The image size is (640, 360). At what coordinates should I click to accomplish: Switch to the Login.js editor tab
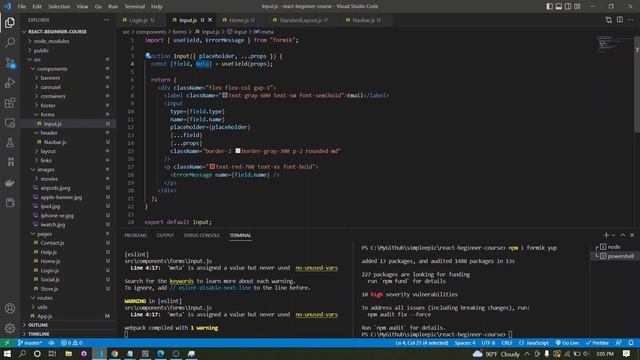[x=138, y=20]
